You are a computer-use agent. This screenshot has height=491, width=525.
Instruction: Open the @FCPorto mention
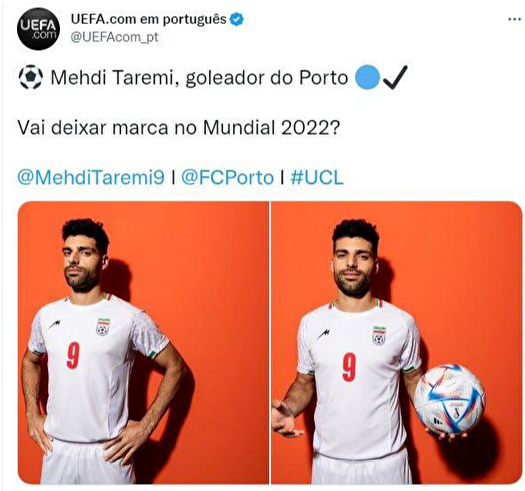[x=227, y=177]
